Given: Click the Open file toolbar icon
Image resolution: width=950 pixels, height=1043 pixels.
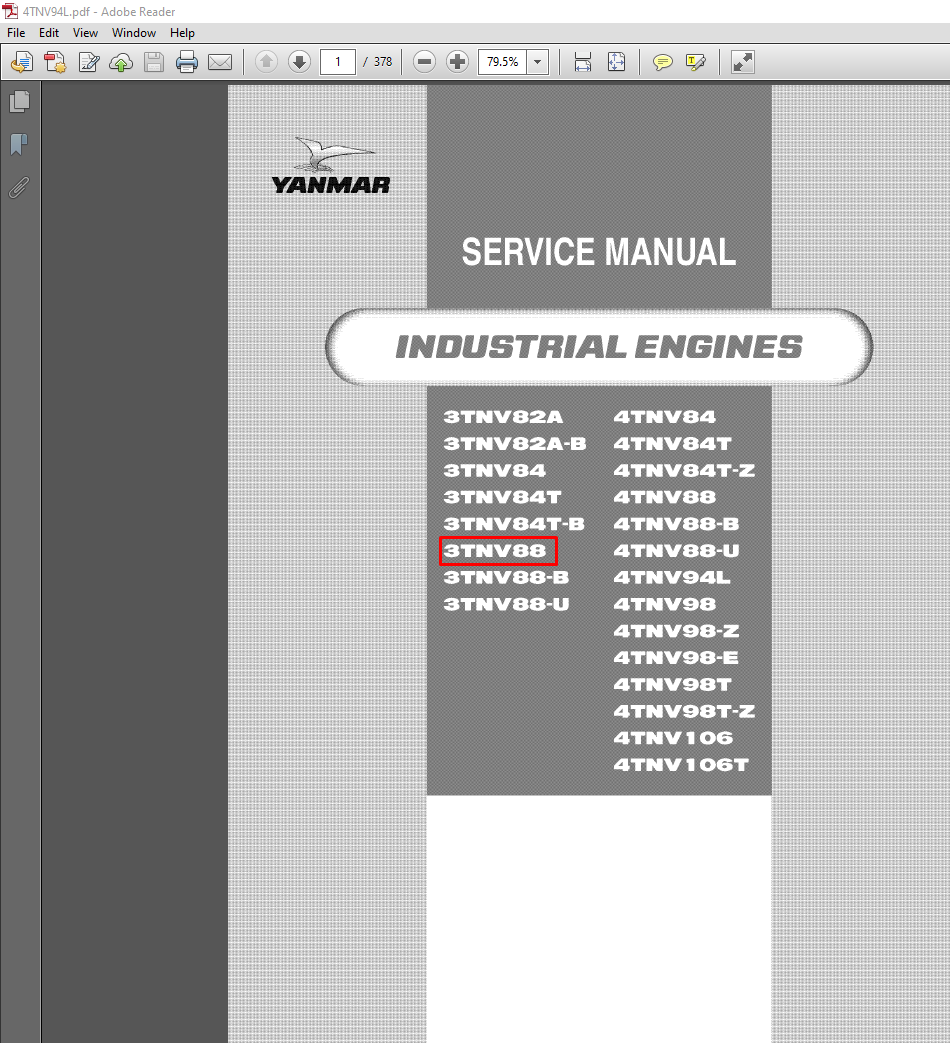Looking at the screenshot, I should click(x=22, y=63).
